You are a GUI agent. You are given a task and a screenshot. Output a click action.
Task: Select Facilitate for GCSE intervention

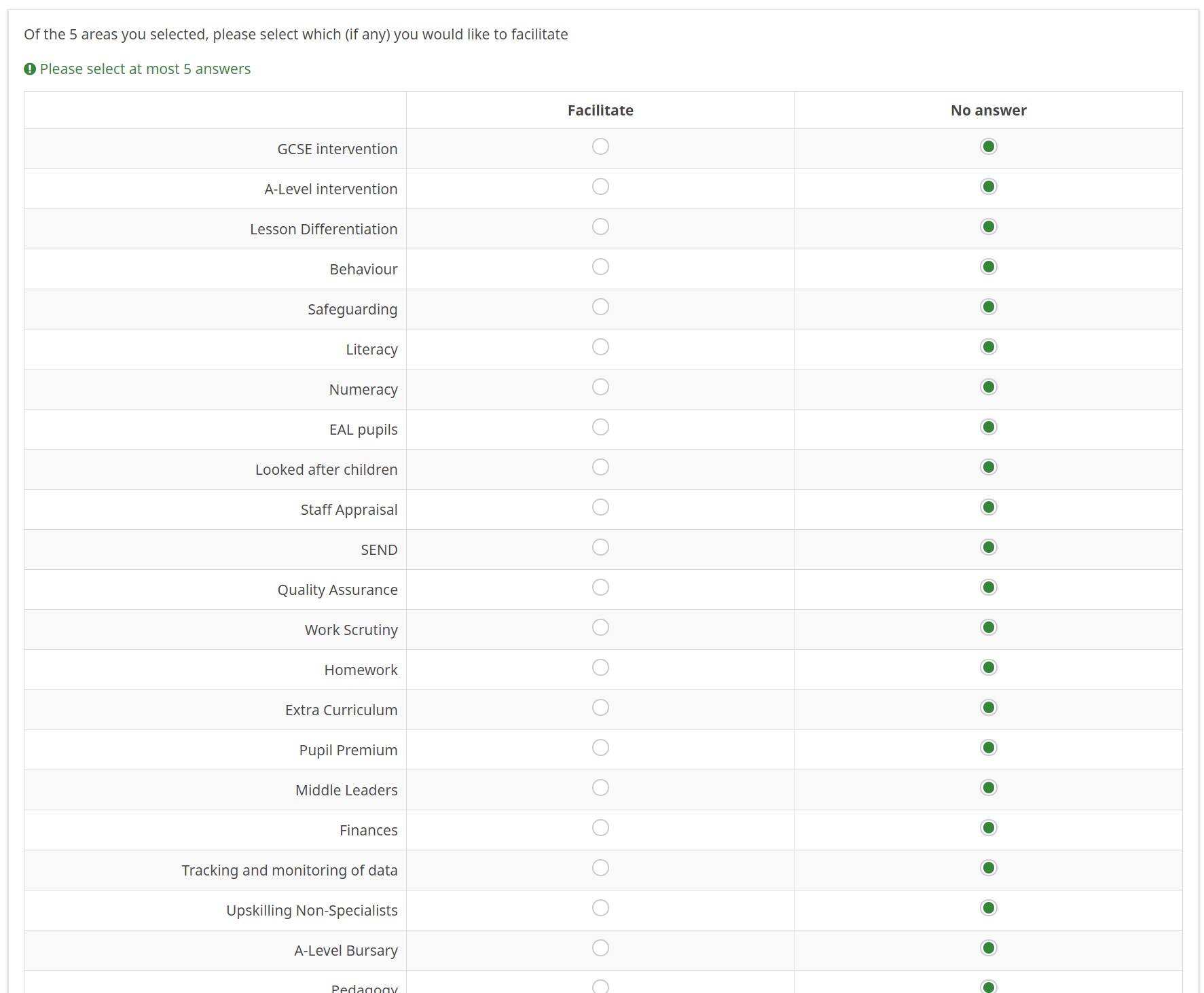(x=600, y=147)
